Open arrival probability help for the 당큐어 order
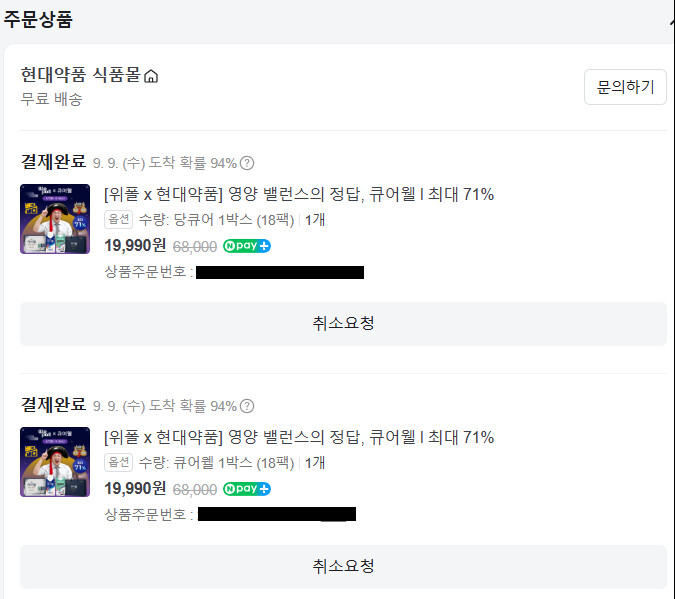675x599 pixels. tap(247, 163)
